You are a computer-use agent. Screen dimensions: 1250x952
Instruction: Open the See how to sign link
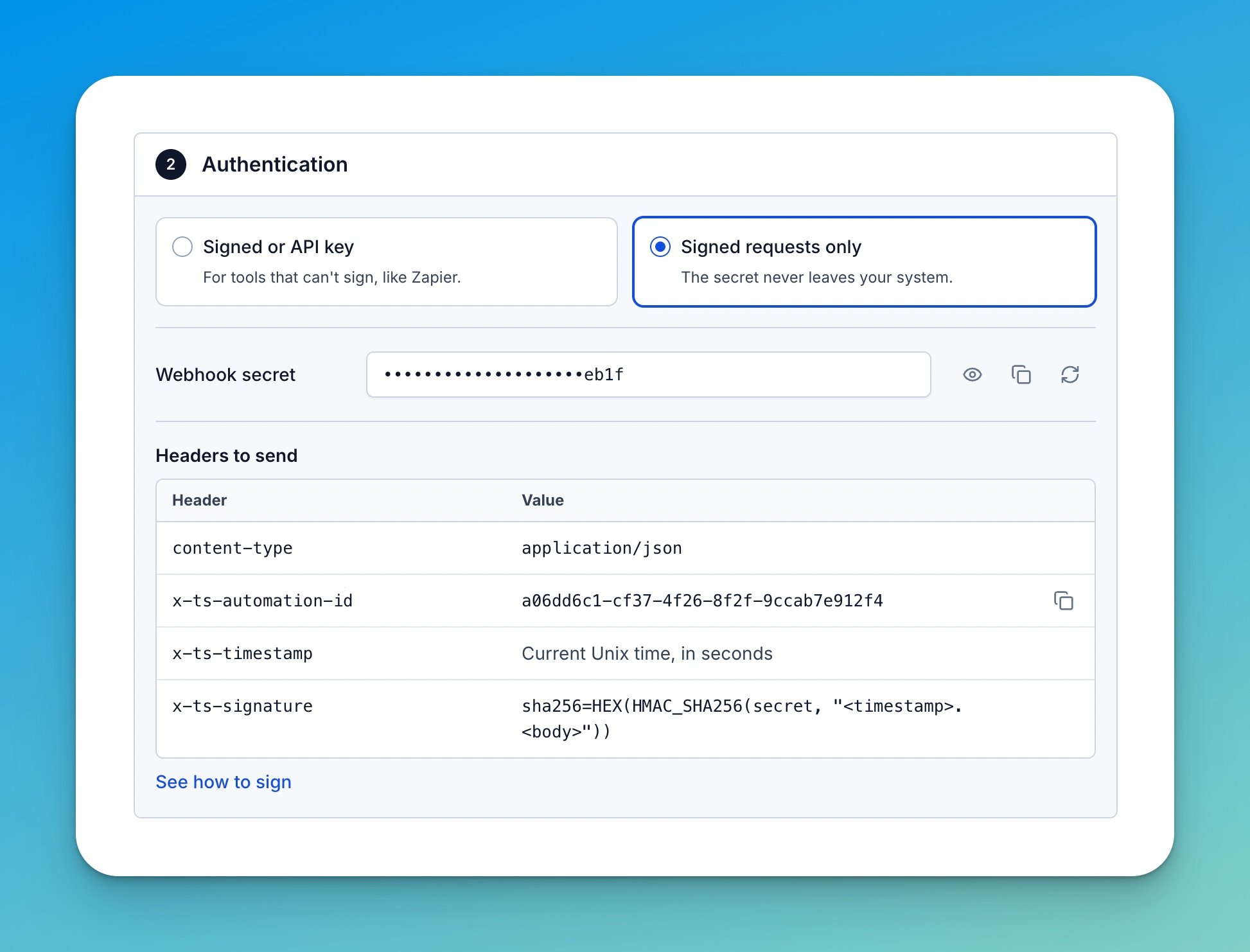(x=224, y=782)
